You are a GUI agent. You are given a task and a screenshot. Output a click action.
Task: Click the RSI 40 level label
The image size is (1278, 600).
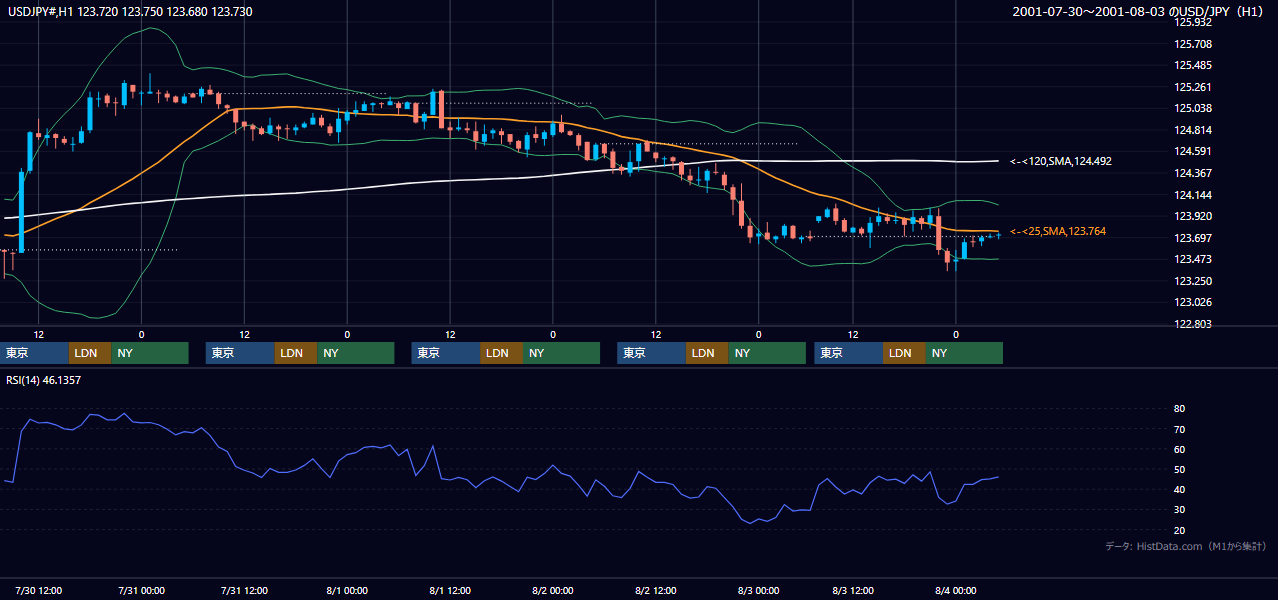point(1180,489)
